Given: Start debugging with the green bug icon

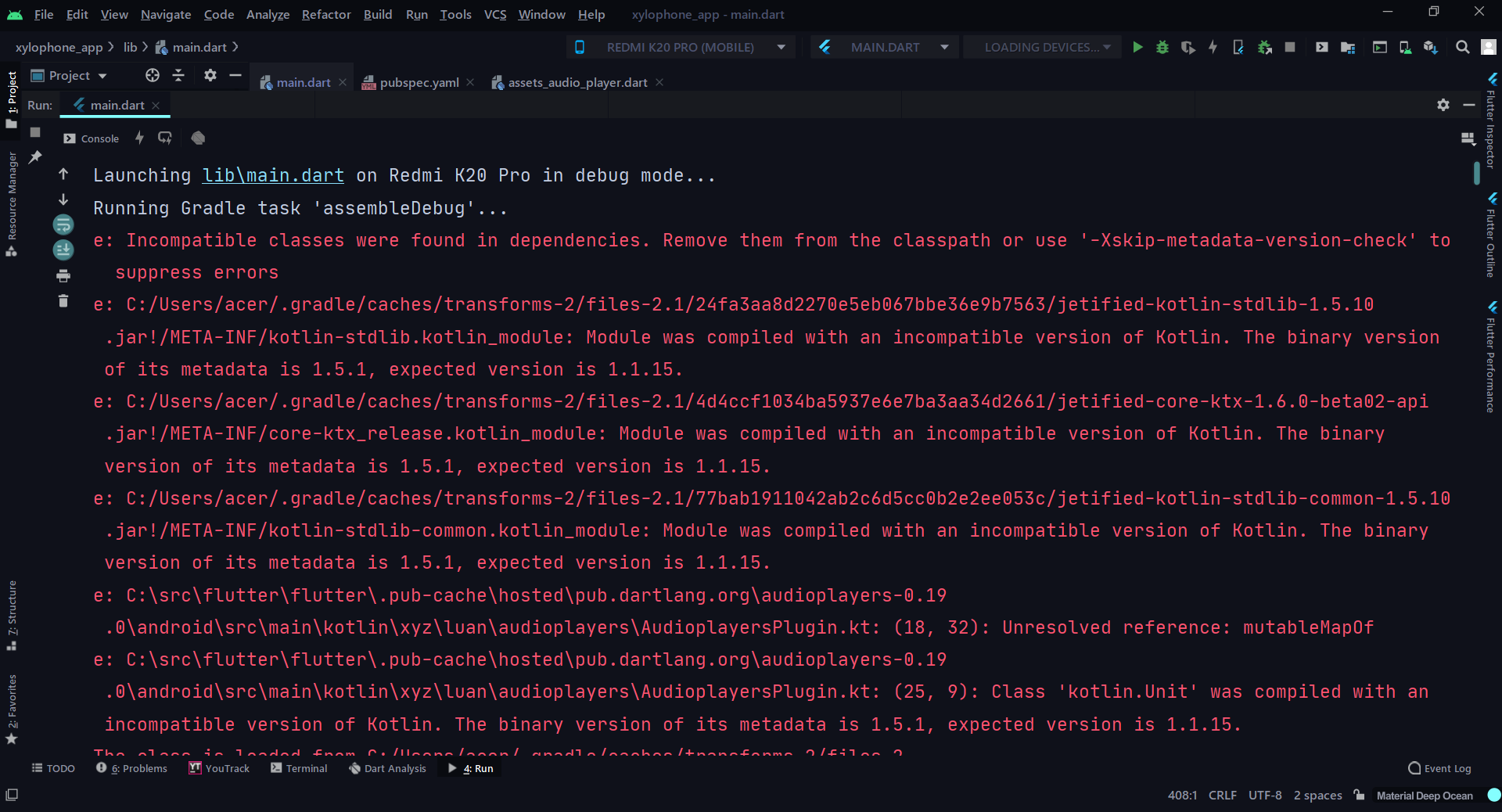Looking at the screenshot, I should tap(1162, 48).
